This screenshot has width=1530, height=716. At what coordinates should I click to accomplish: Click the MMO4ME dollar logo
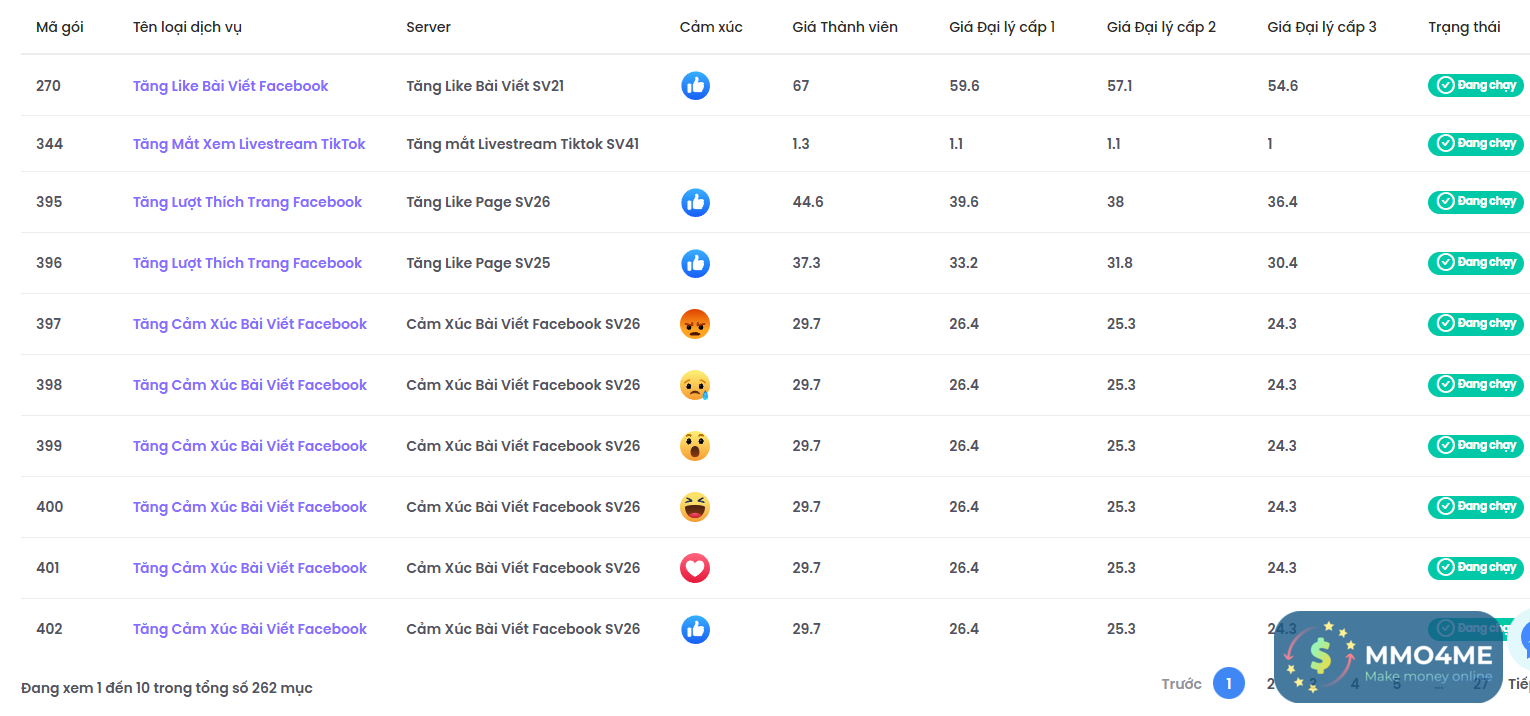pyautogui.click(x=1319, y=657)
